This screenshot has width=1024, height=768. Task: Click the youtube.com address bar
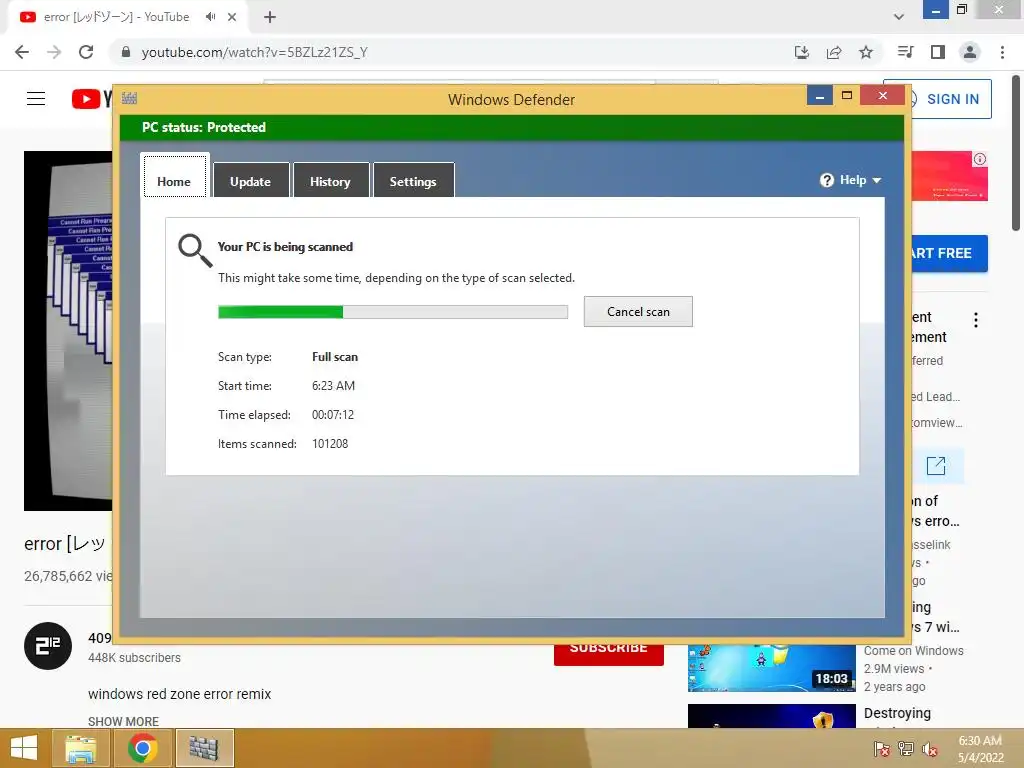pos(451,52)
